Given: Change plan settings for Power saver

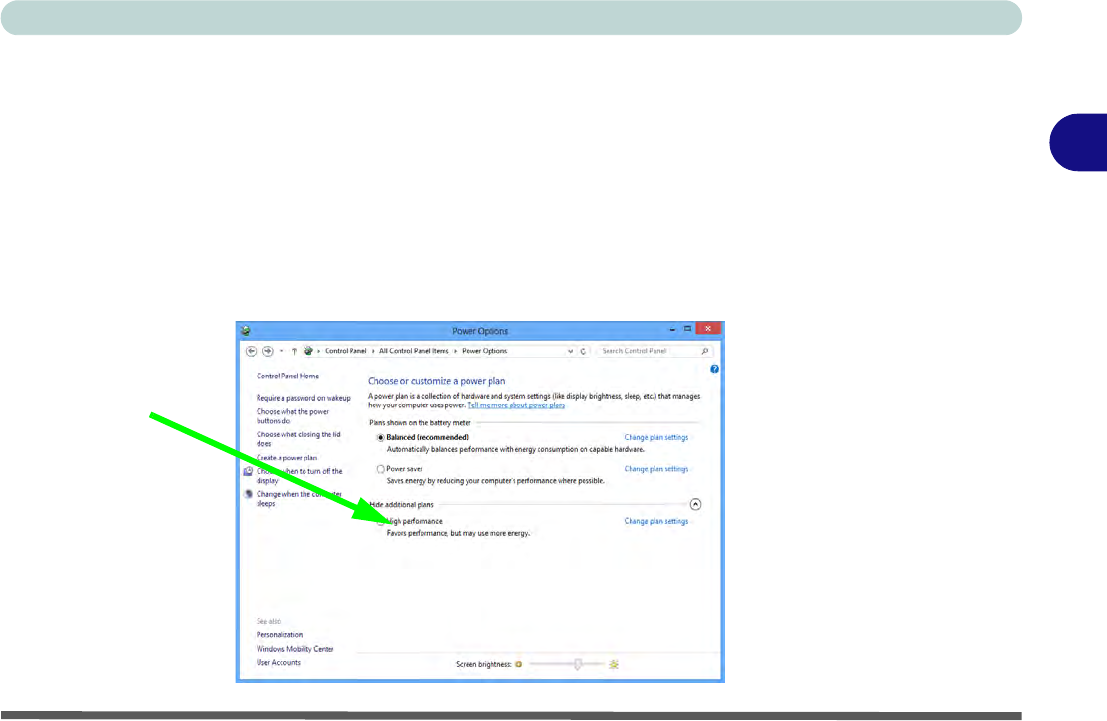Looking at the screenshot, I should 656,469.
